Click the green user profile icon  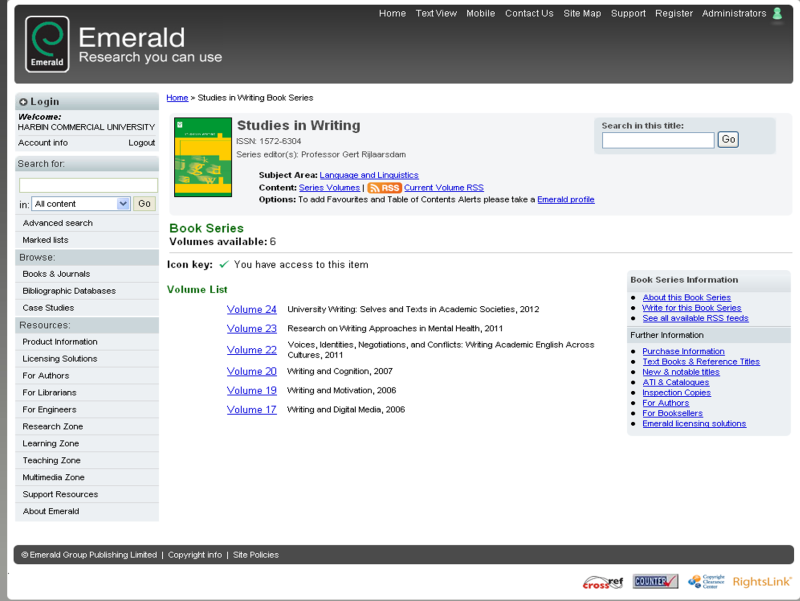pos(777,14)
